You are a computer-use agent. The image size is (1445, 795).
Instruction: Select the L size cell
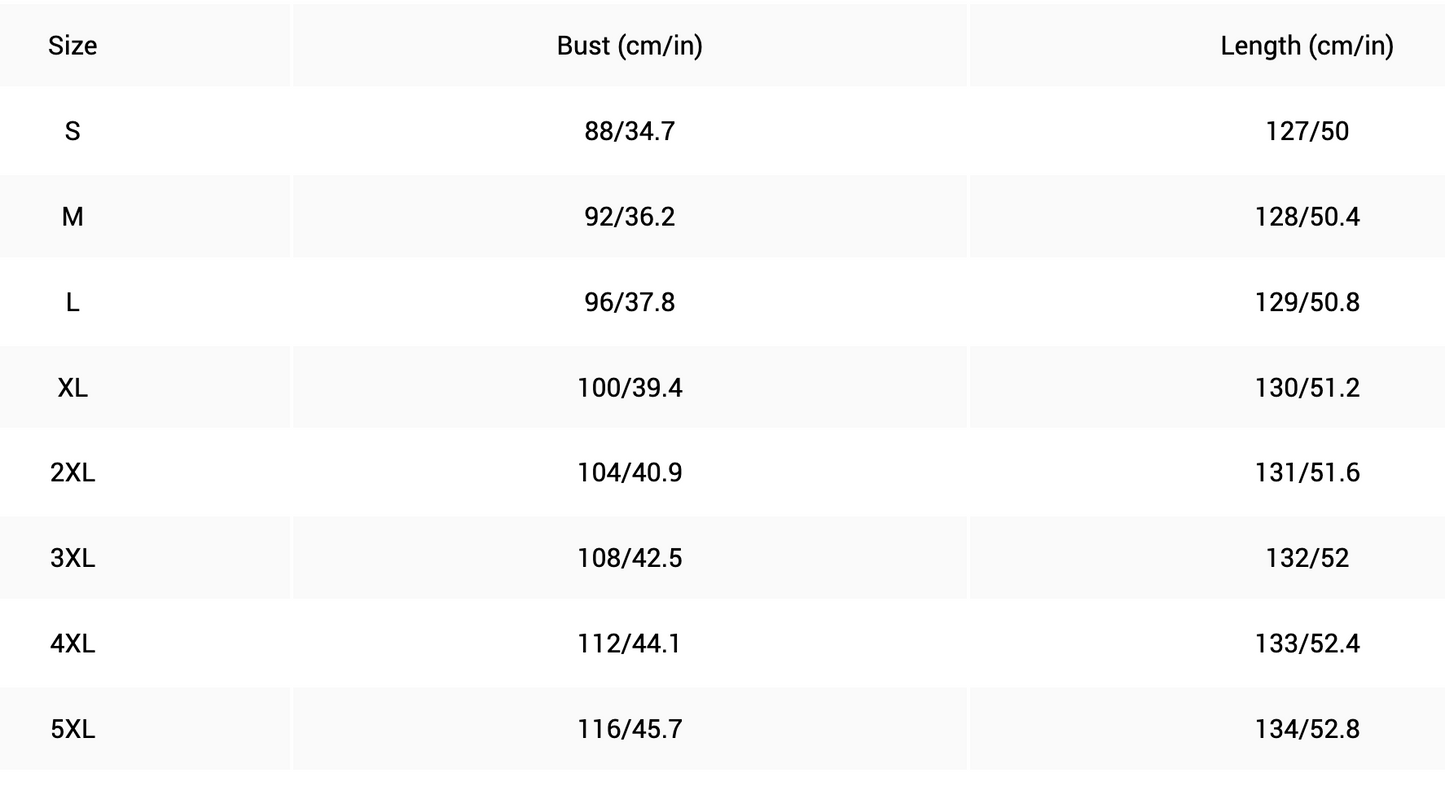[x=72, y=302]
